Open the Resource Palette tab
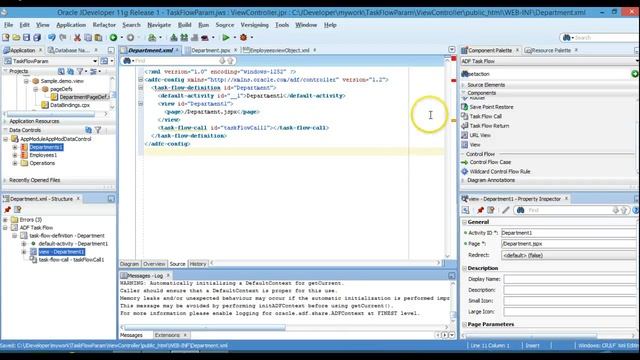This screenshot has width=640, height=360. [551, 50]
